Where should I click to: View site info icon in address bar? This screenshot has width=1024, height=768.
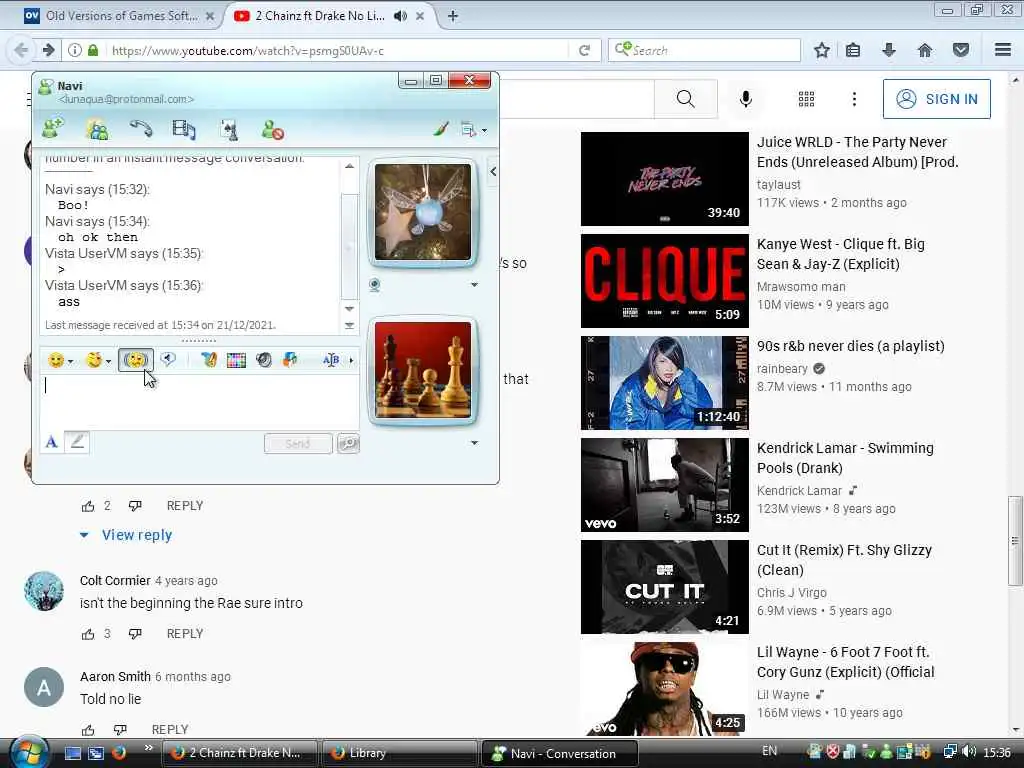tap(75, 50)
